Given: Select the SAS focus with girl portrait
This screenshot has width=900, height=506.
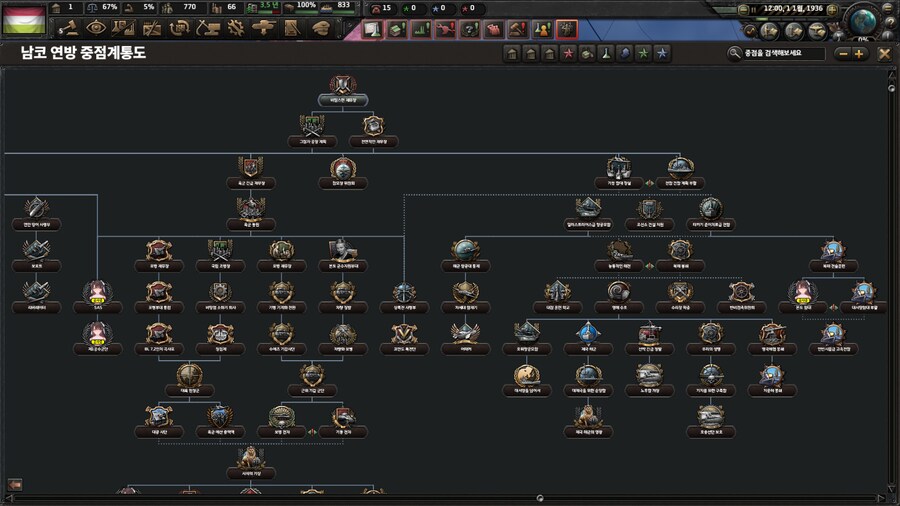Looking at the screenshot, I should click(98, 291).
